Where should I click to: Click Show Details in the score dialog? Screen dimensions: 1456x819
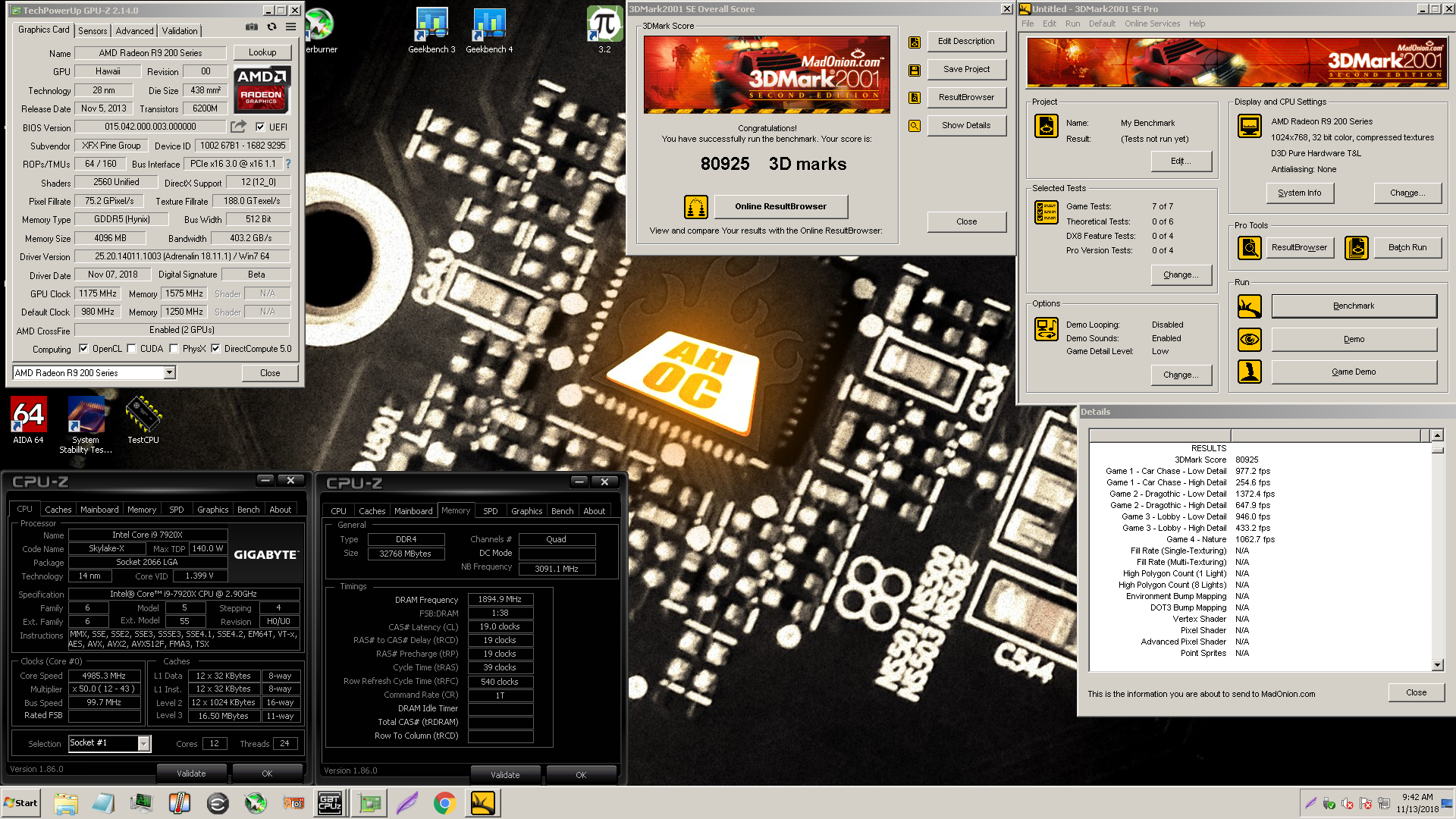[x=966, y=125]
